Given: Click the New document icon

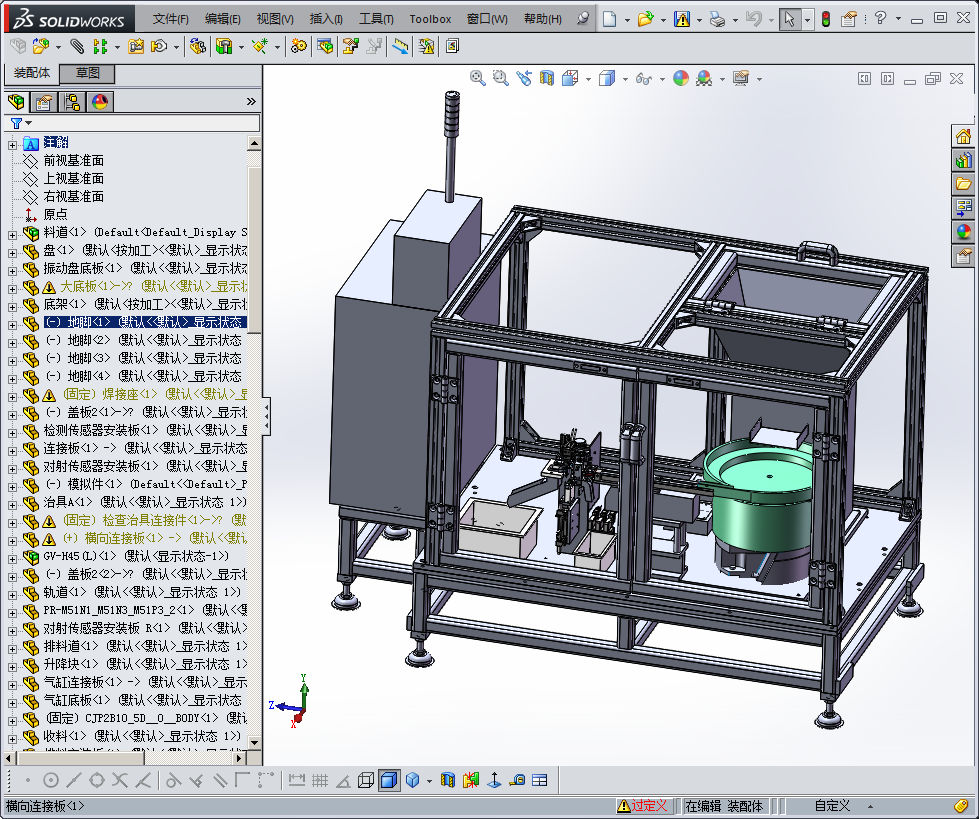Looking at the screenshot, I should point(609,18).
